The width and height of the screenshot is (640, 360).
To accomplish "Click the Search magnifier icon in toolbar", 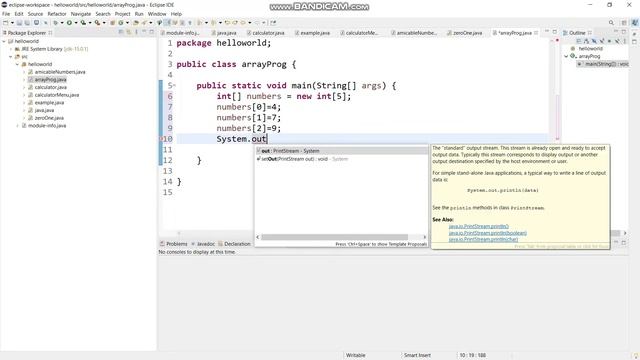I will click(611, 23).
